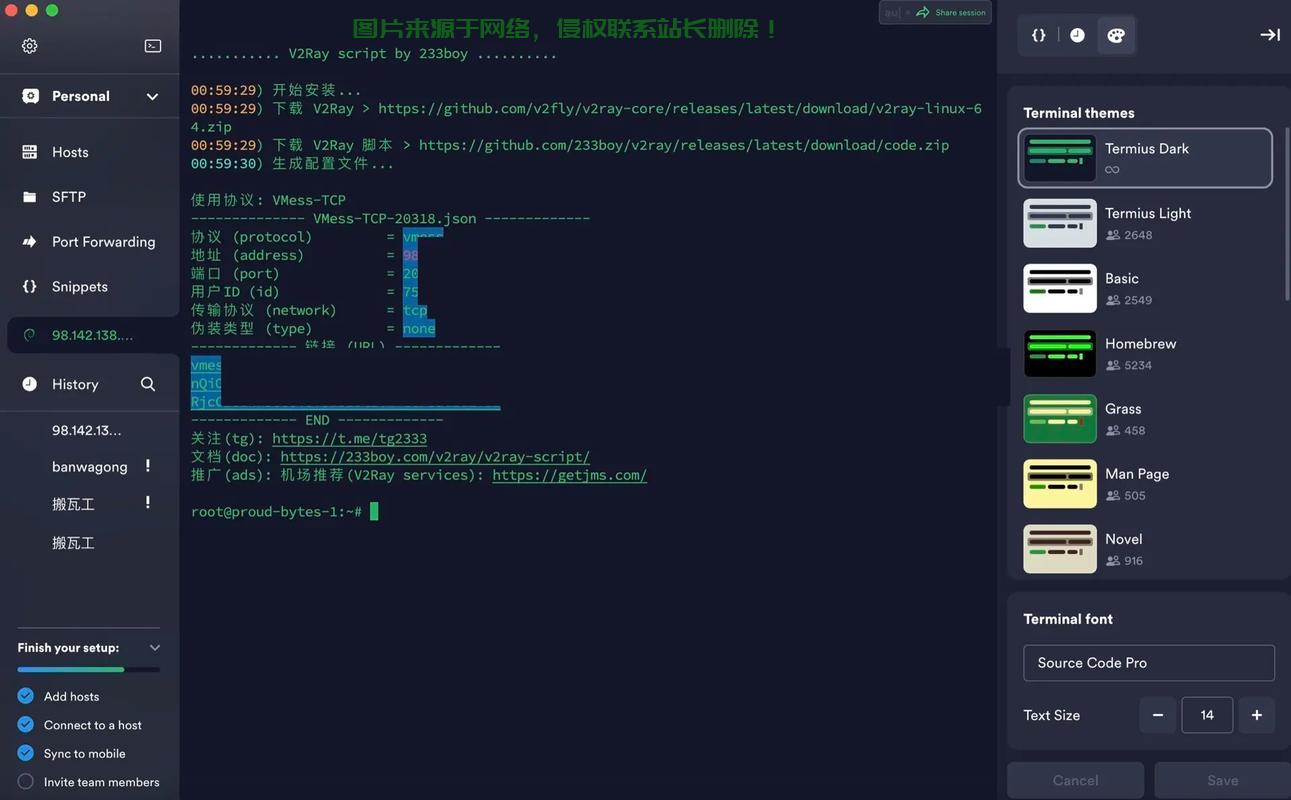Open the t.me/tg2333 link
This screenshot has height=800, width=1291.
(349, 438)
